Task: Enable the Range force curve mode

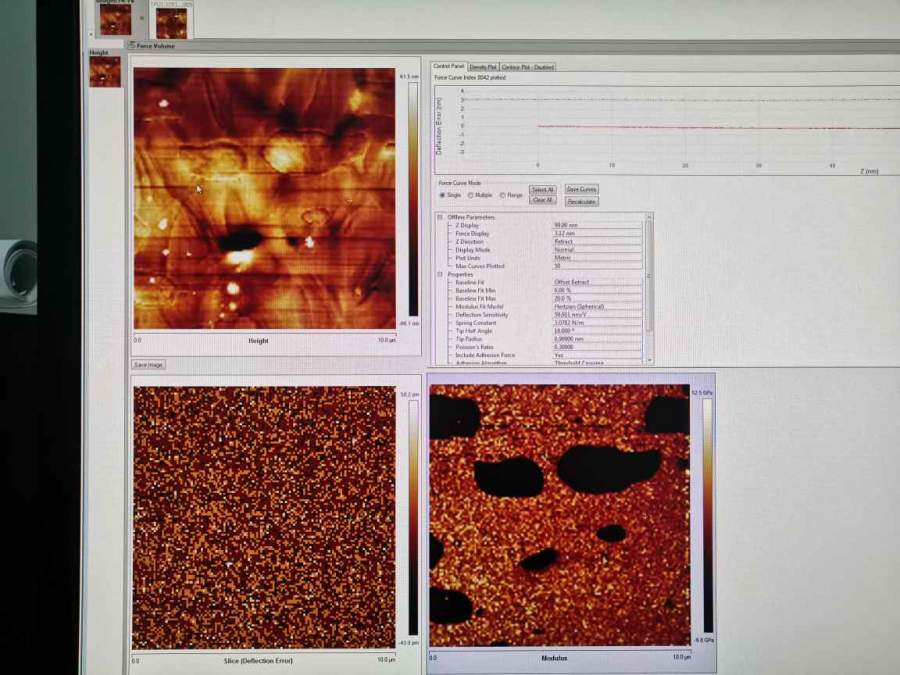Action: (503, 195)
